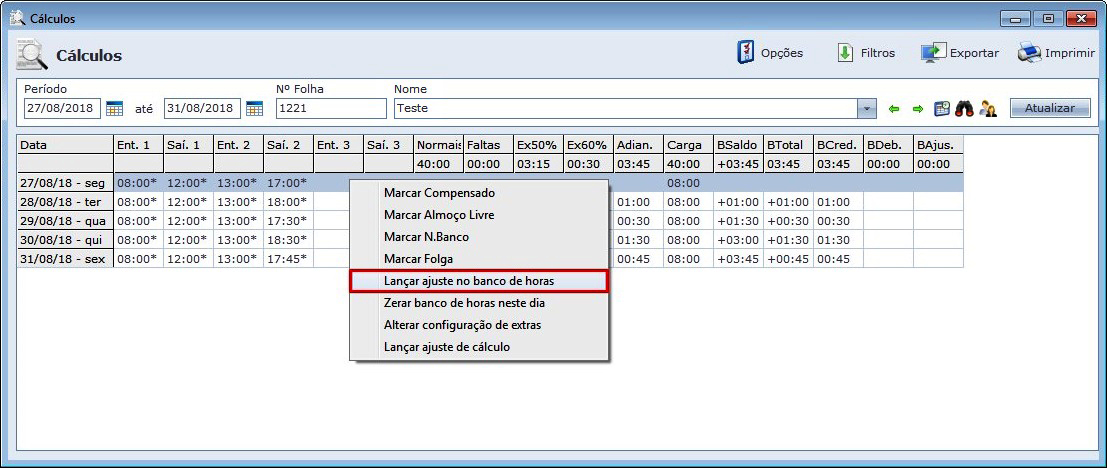Viewport: 1107px width, 468px height.
Task: Open end date calendar picker
Action: click(254, 108)
